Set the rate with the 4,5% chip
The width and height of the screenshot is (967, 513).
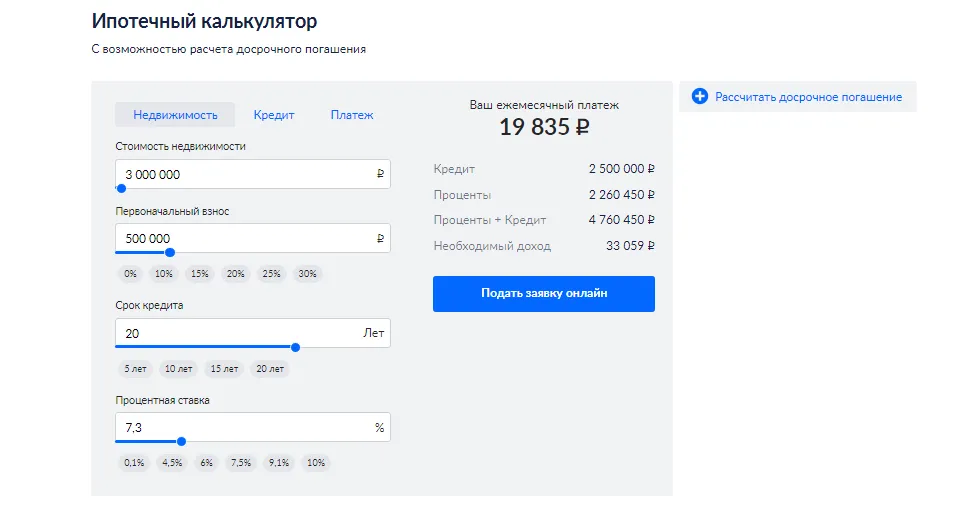point(172,463)
